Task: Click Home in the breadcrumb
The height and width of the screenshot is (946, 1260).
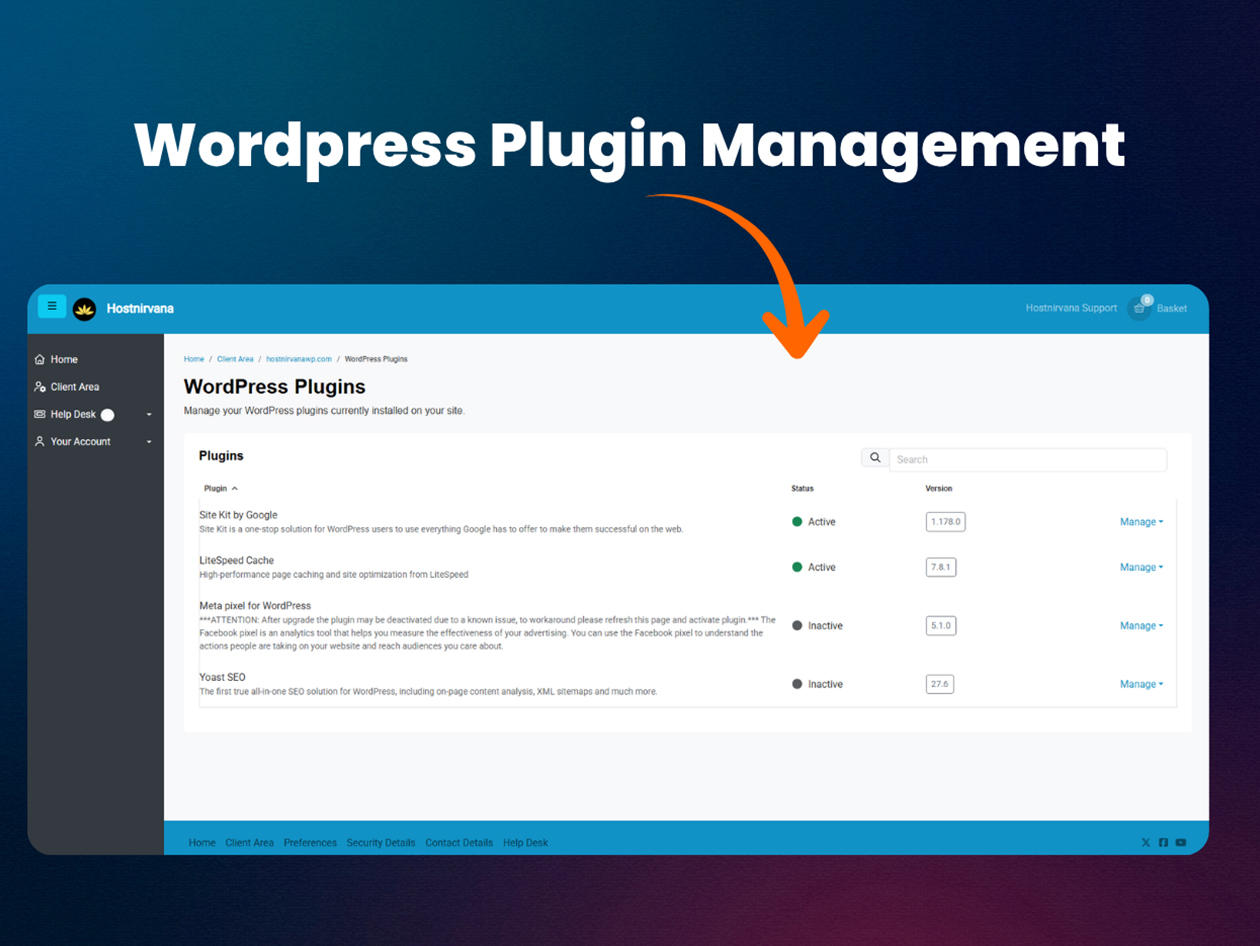Action: (194, 359)
